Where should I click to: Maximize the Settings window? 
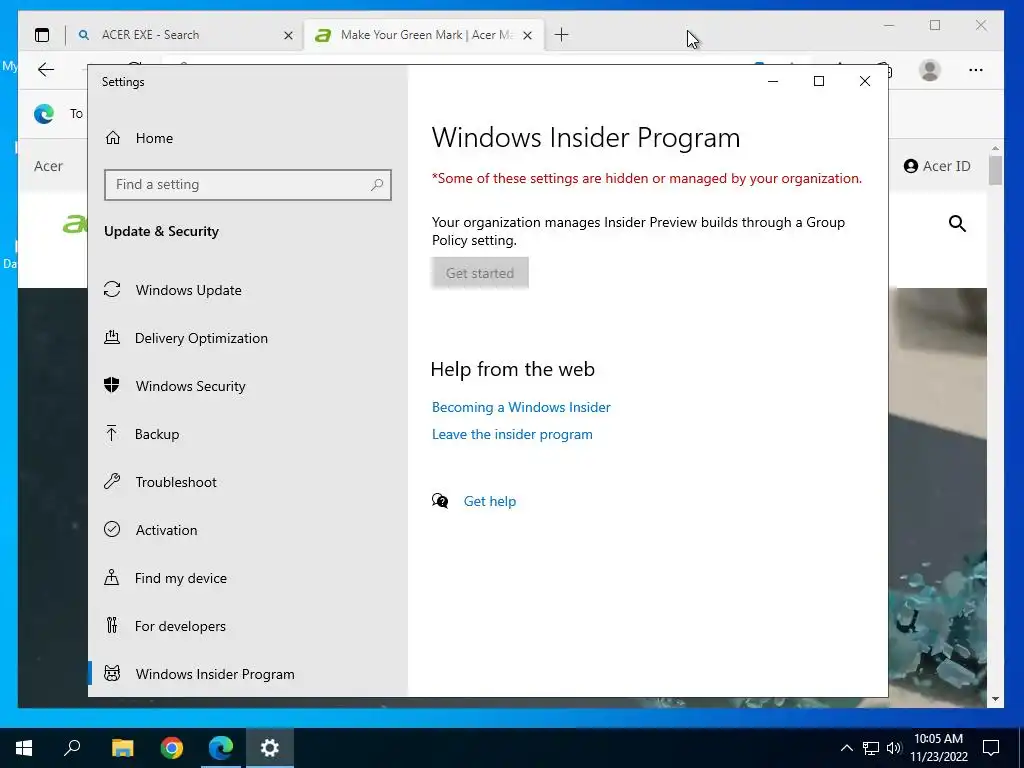[x=819, y=81]
